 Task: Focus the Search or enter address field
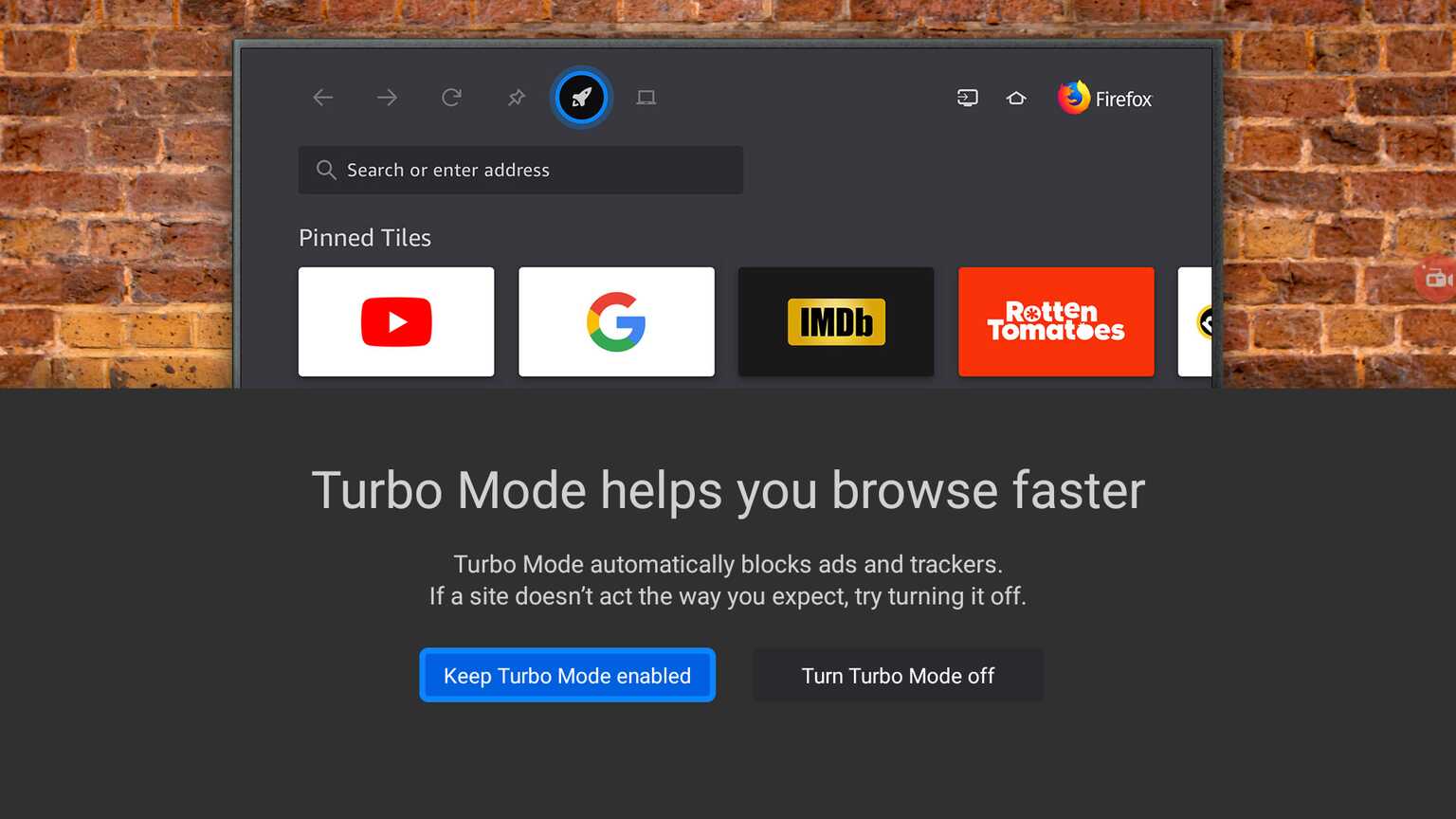520,170
